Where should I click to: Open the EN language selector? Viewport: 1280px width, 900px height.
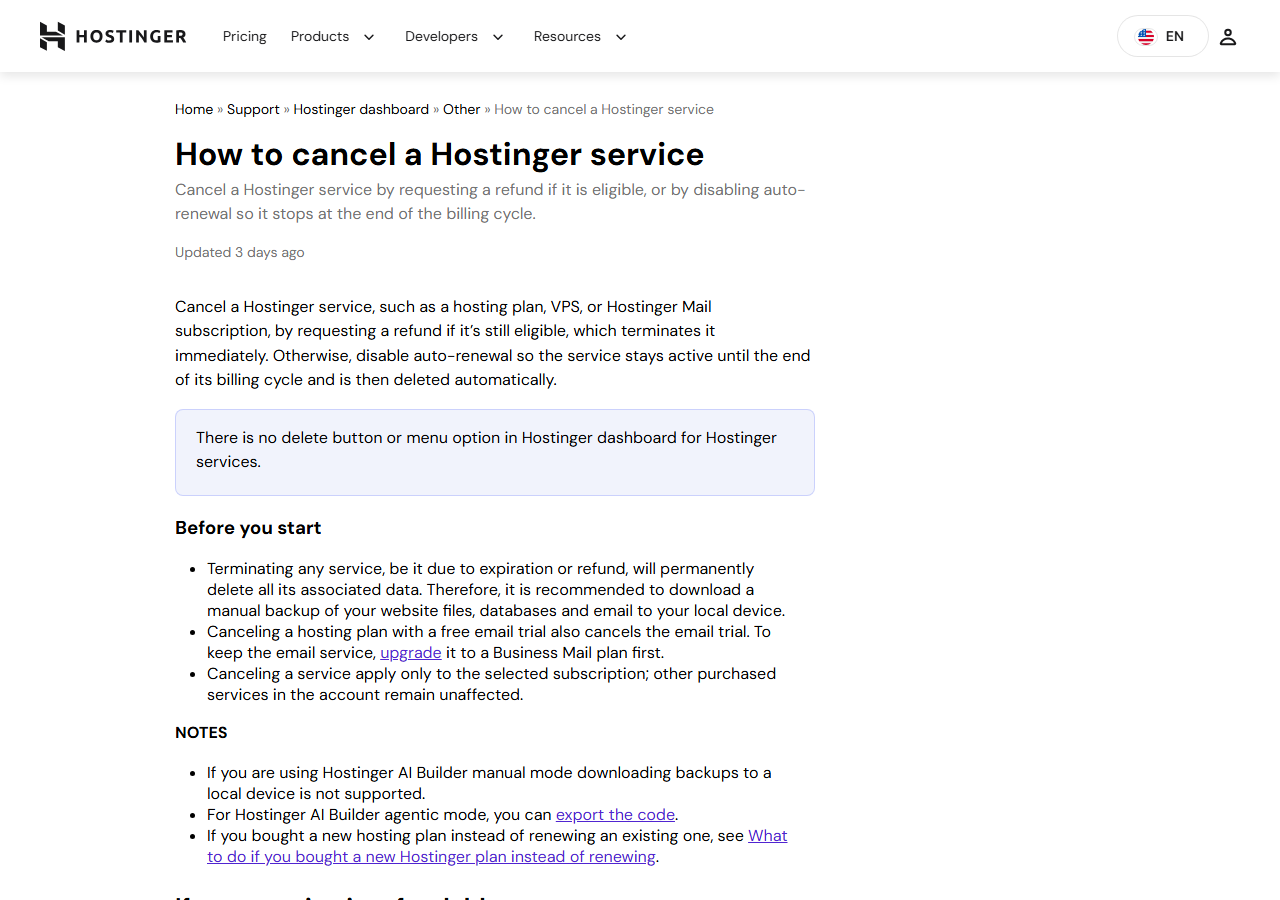(1163, 36)
